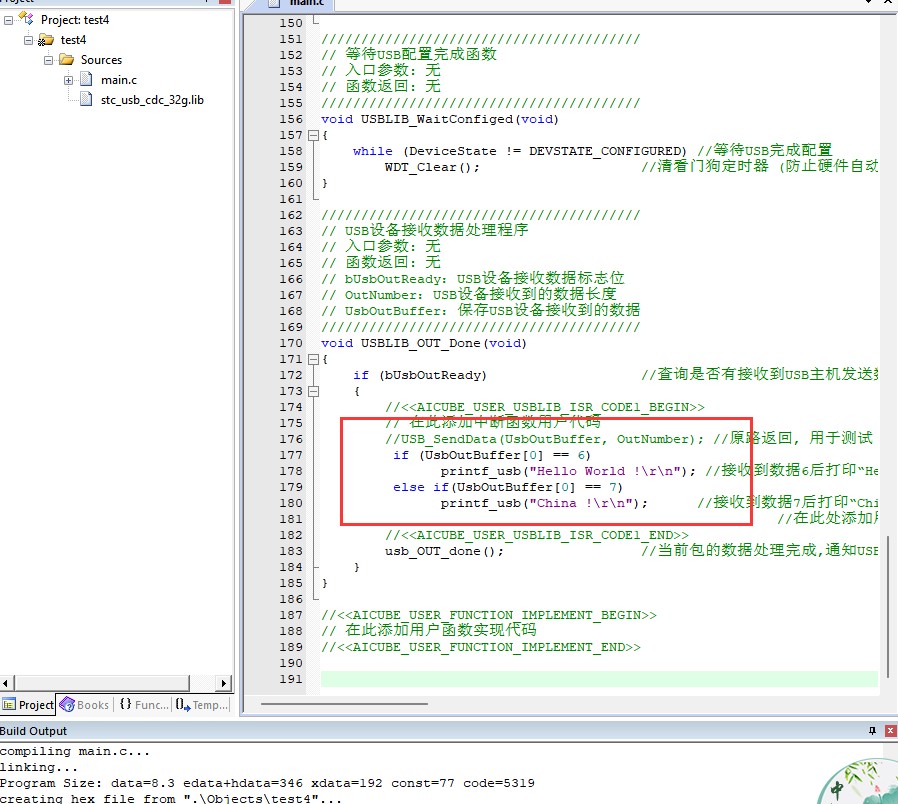Switch to the Books tab
The image size is (898, 804).
click(84, 704)
